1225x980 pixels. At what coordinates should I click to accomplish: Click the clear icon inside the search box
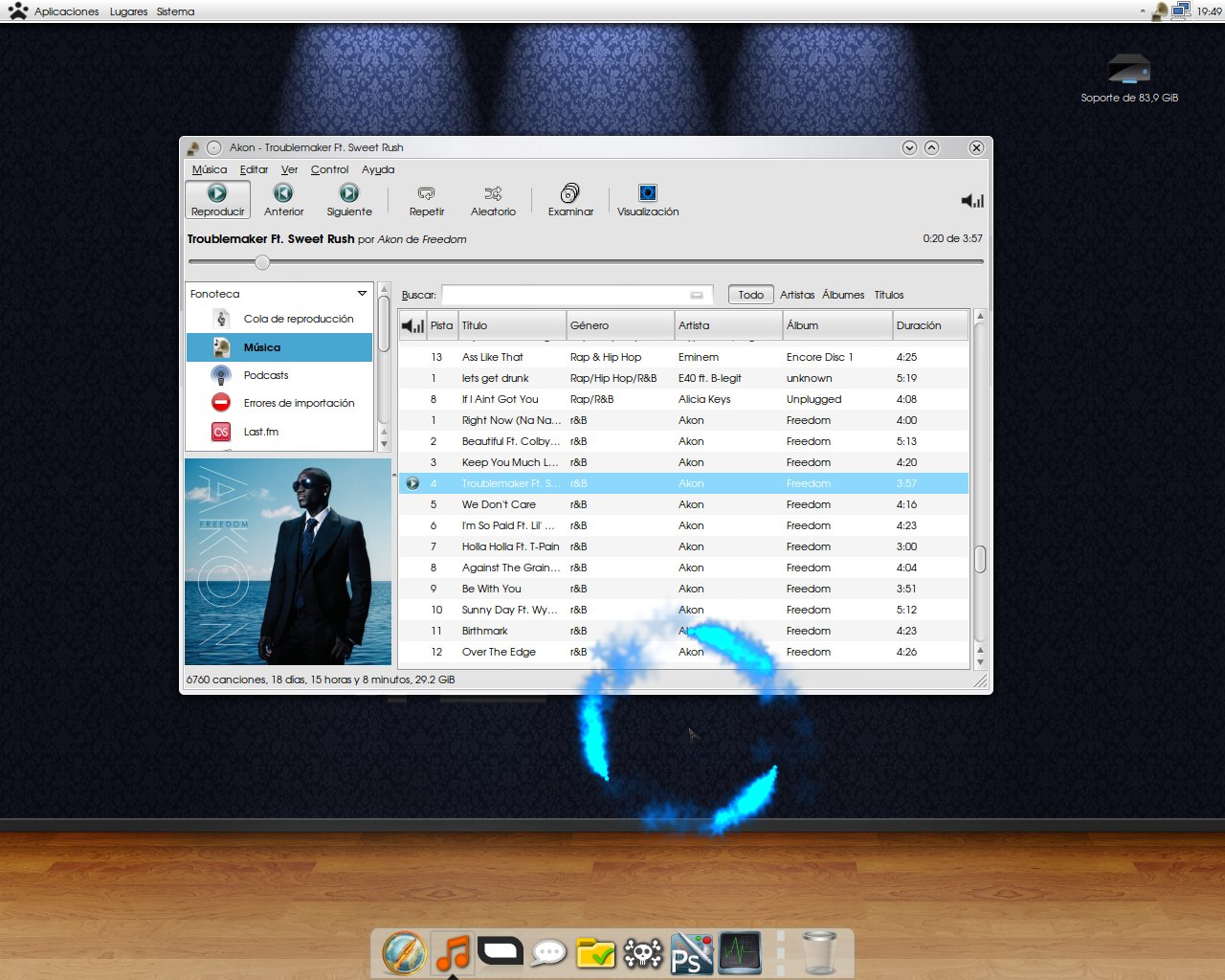pos(697,295)
